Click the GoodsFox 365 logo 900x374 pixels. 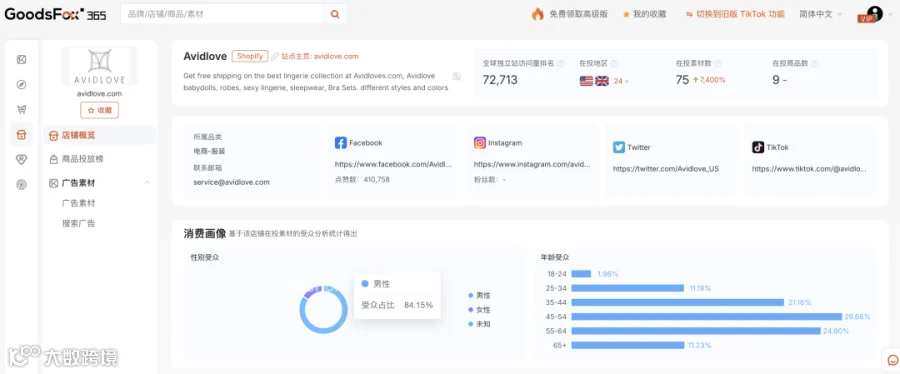[56, 14]
